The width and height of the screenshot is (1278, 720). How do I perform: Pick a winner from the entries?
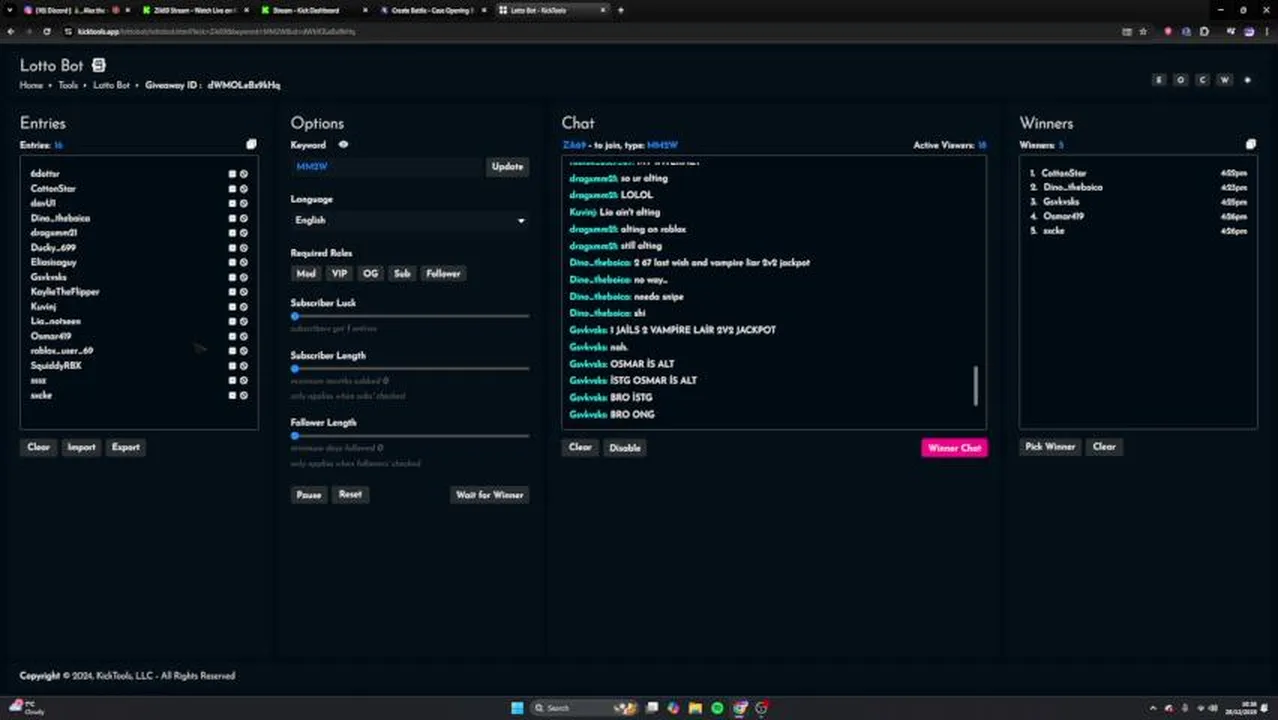[x=1050, y=447]
